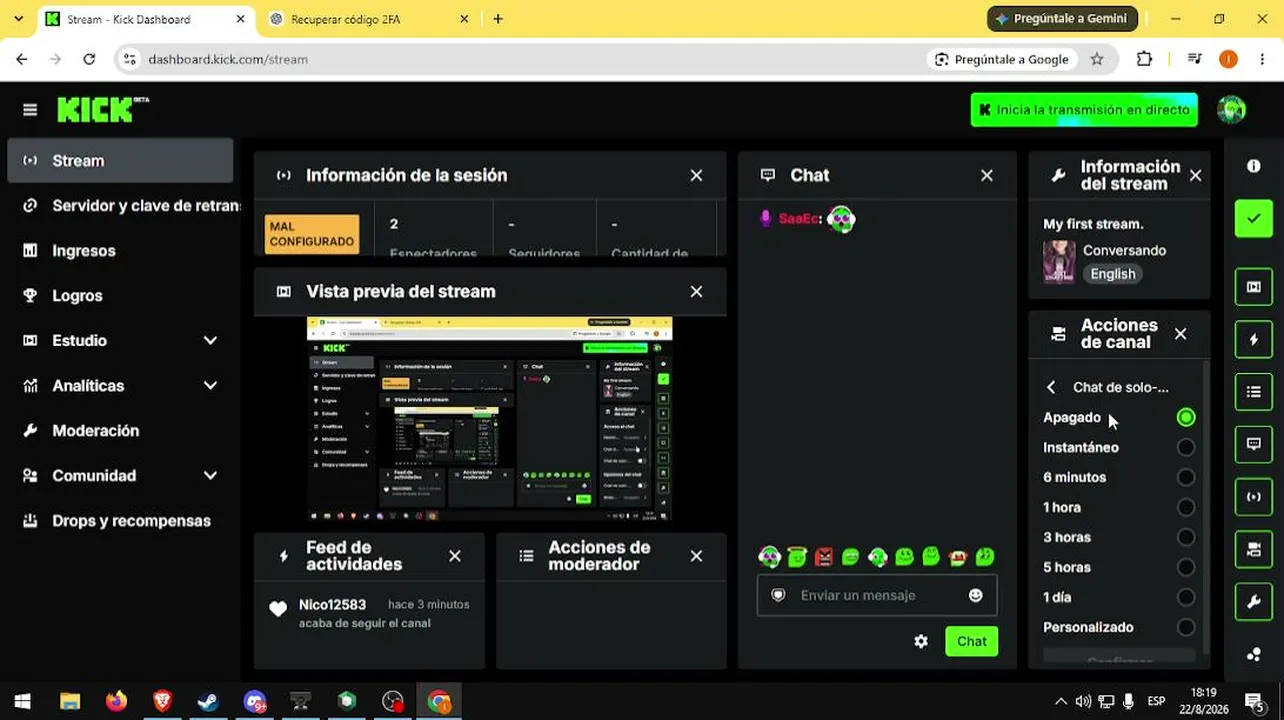This screenshot has width=1284, height=720.
Task: Close the Información del stream panel
Action: (x=1195, y=175)
